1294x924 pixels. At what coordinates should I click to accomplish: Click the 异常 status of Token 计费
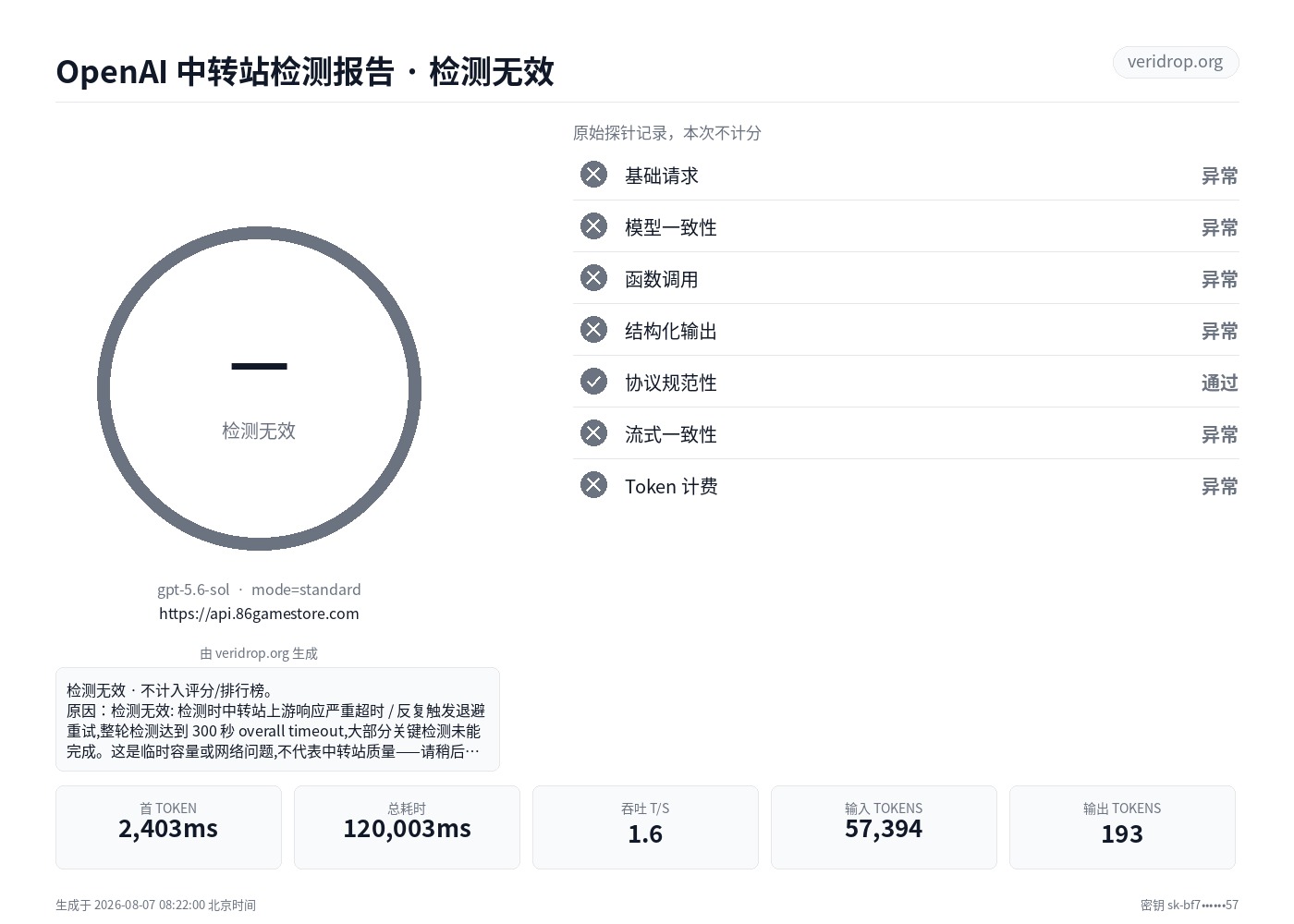(1219, 486)
